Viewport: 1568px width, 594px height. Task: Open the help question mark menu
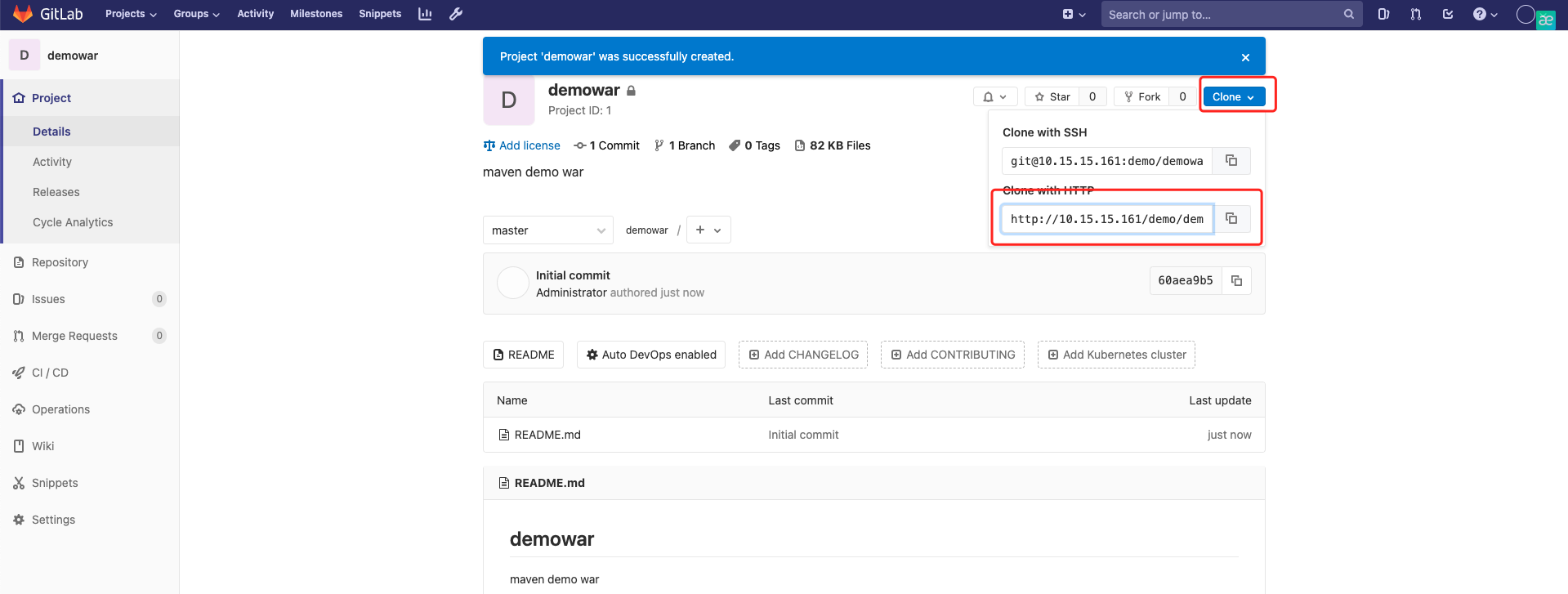tap(1485, 14)
